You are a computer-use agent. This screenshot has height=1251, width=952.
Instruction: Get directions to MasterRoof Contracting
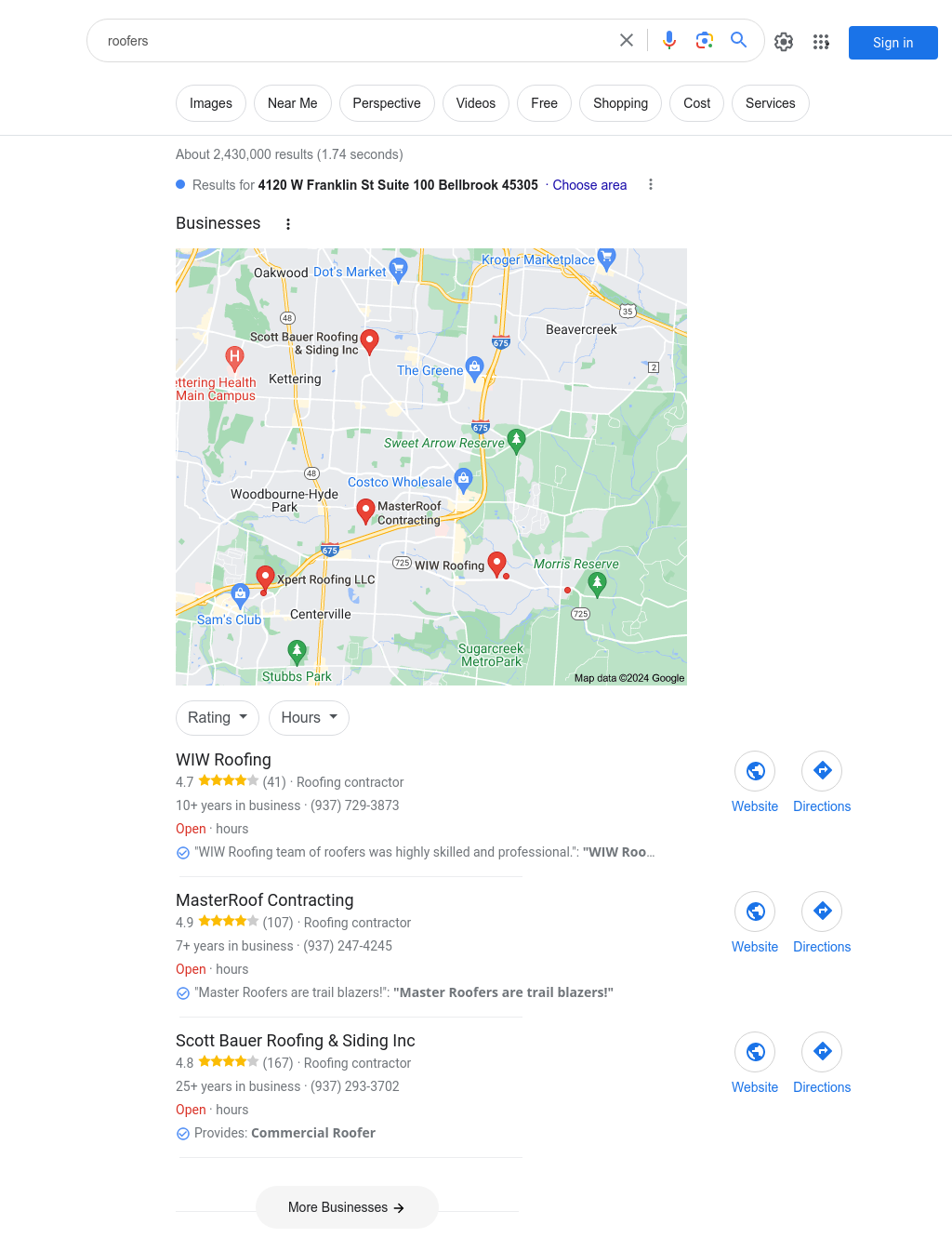click(822, 912)
